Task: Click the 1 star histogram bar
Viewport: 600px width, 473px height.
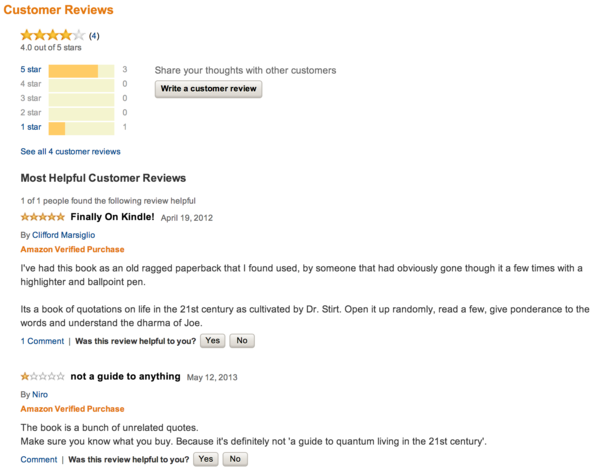Action: [x=81, y=129]
